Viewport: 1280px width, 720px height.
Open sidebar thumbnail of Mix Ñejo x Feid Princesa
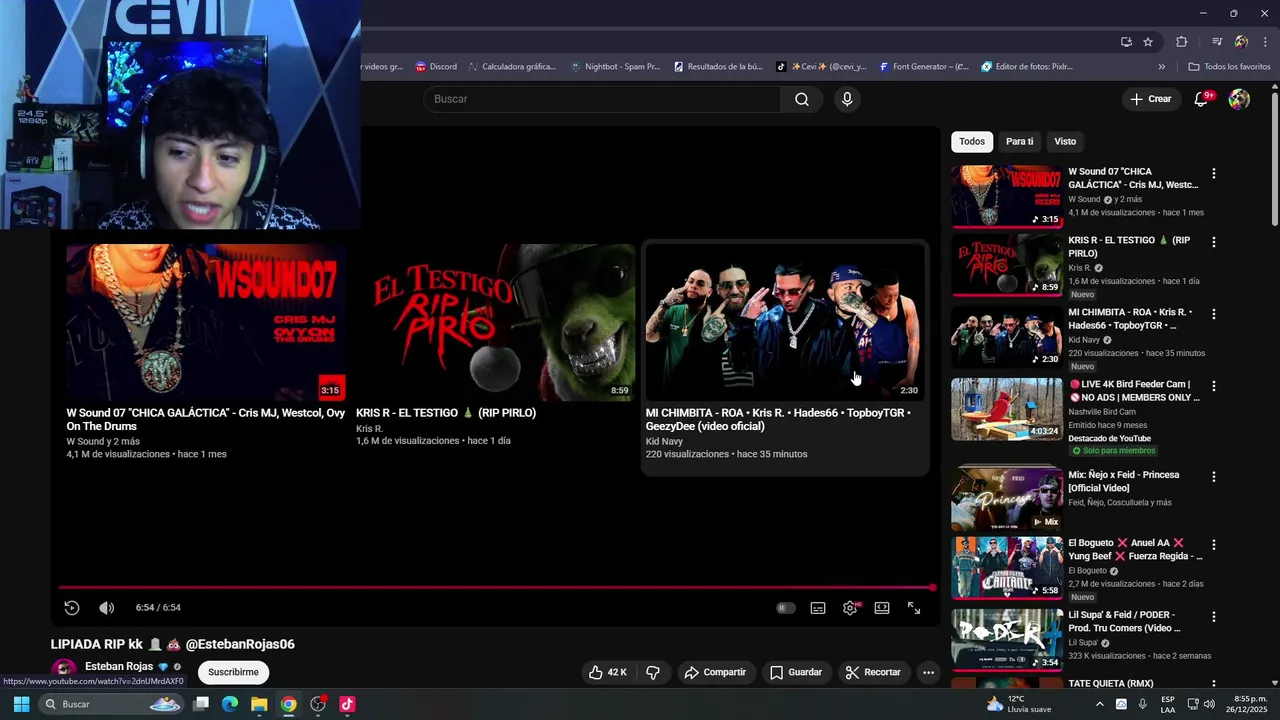point(1007,499)
